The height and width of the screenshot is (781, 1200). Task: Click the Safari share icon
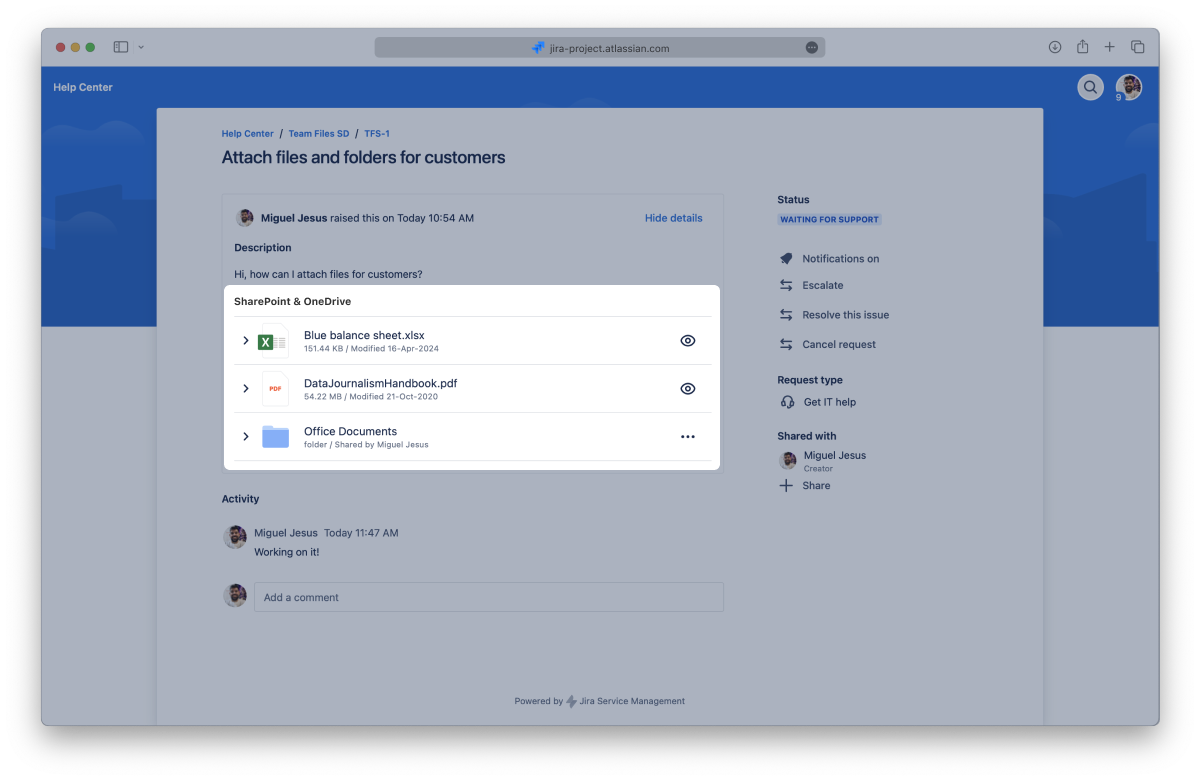click(x=1082, y=47)
